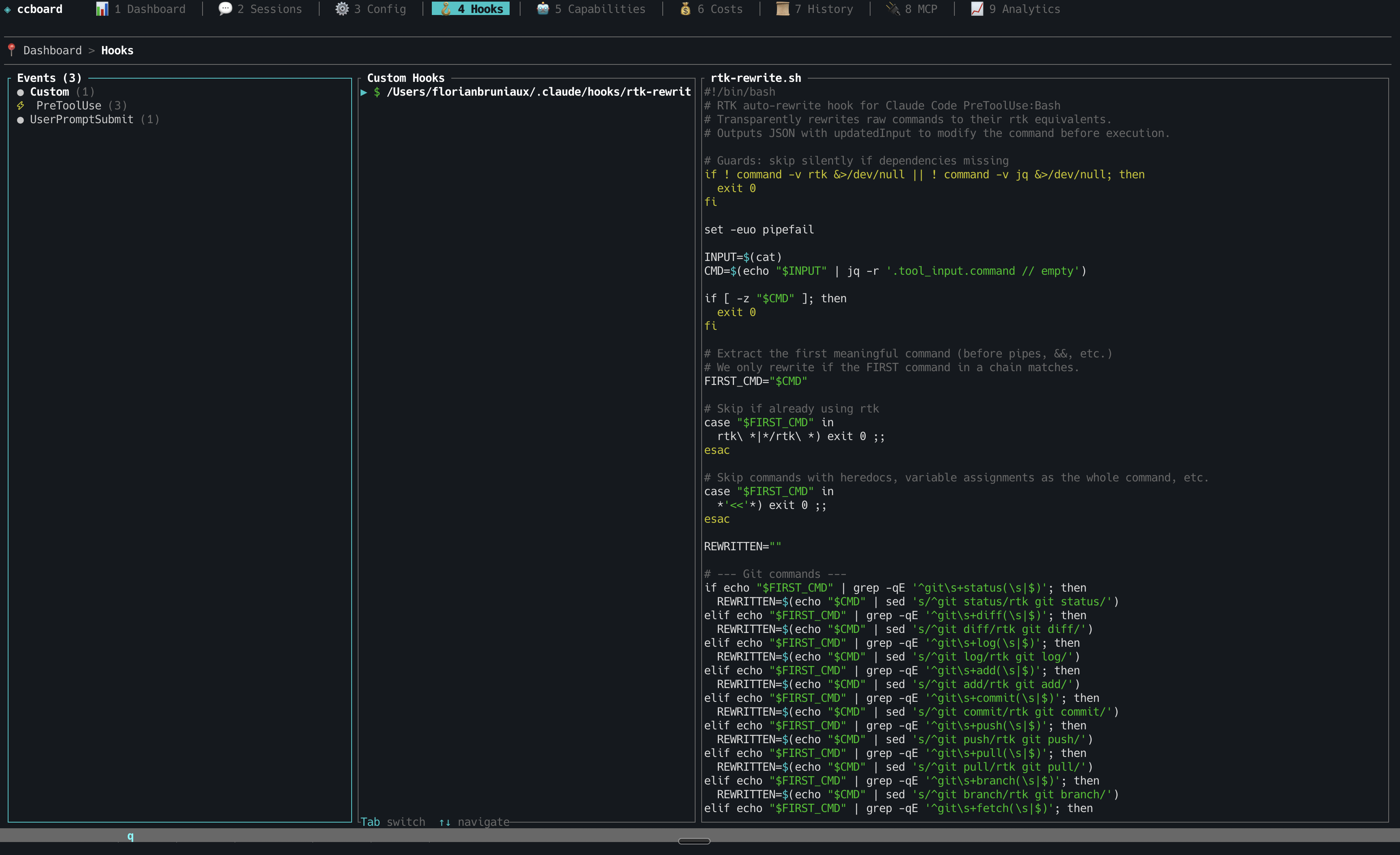Open the 6 Costs tab
The image size is (1400, 855).
719,9
